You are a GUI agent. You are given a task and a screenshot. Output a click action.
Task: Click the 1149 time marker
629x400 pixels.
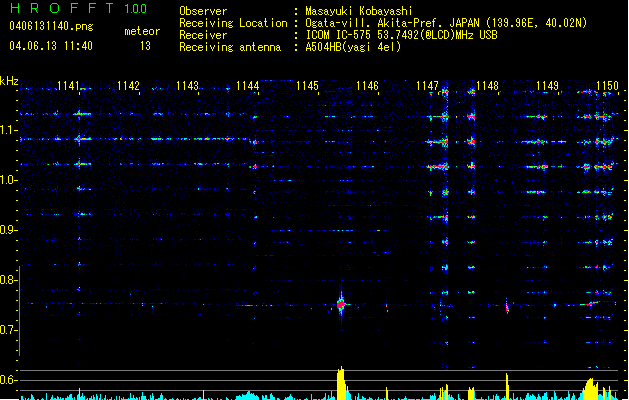click(x=547, y=86)
